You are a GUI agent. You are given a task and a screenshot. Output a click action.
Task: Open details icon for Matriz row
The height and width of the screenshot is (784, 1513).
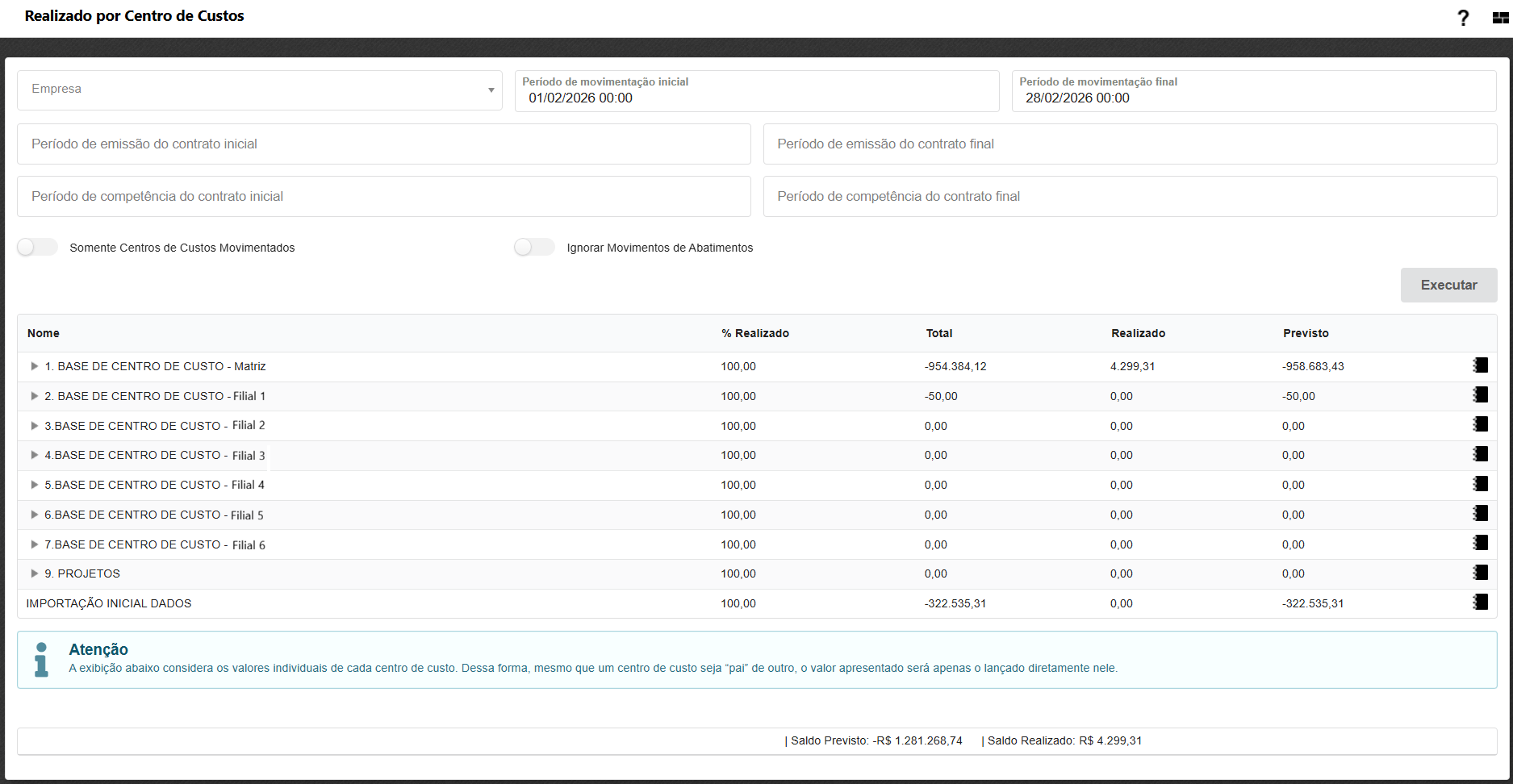1481,365
